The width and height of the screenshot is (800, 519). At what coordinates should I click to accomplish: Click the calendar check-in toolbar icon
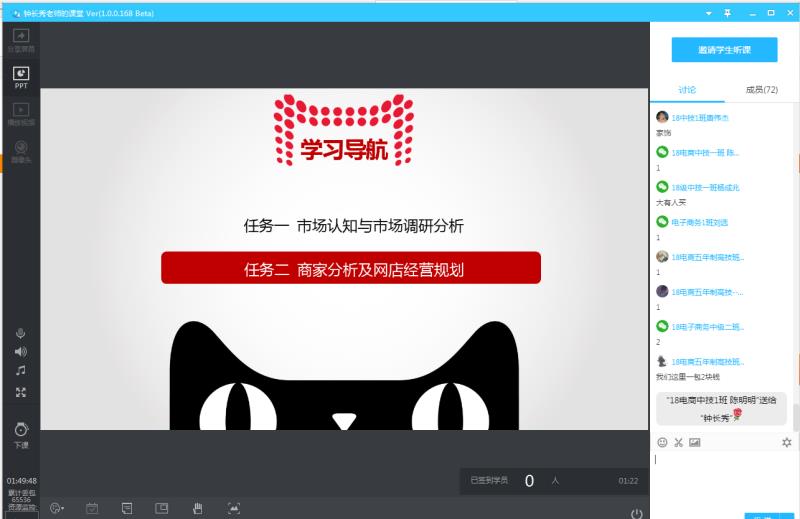[92, 508]
